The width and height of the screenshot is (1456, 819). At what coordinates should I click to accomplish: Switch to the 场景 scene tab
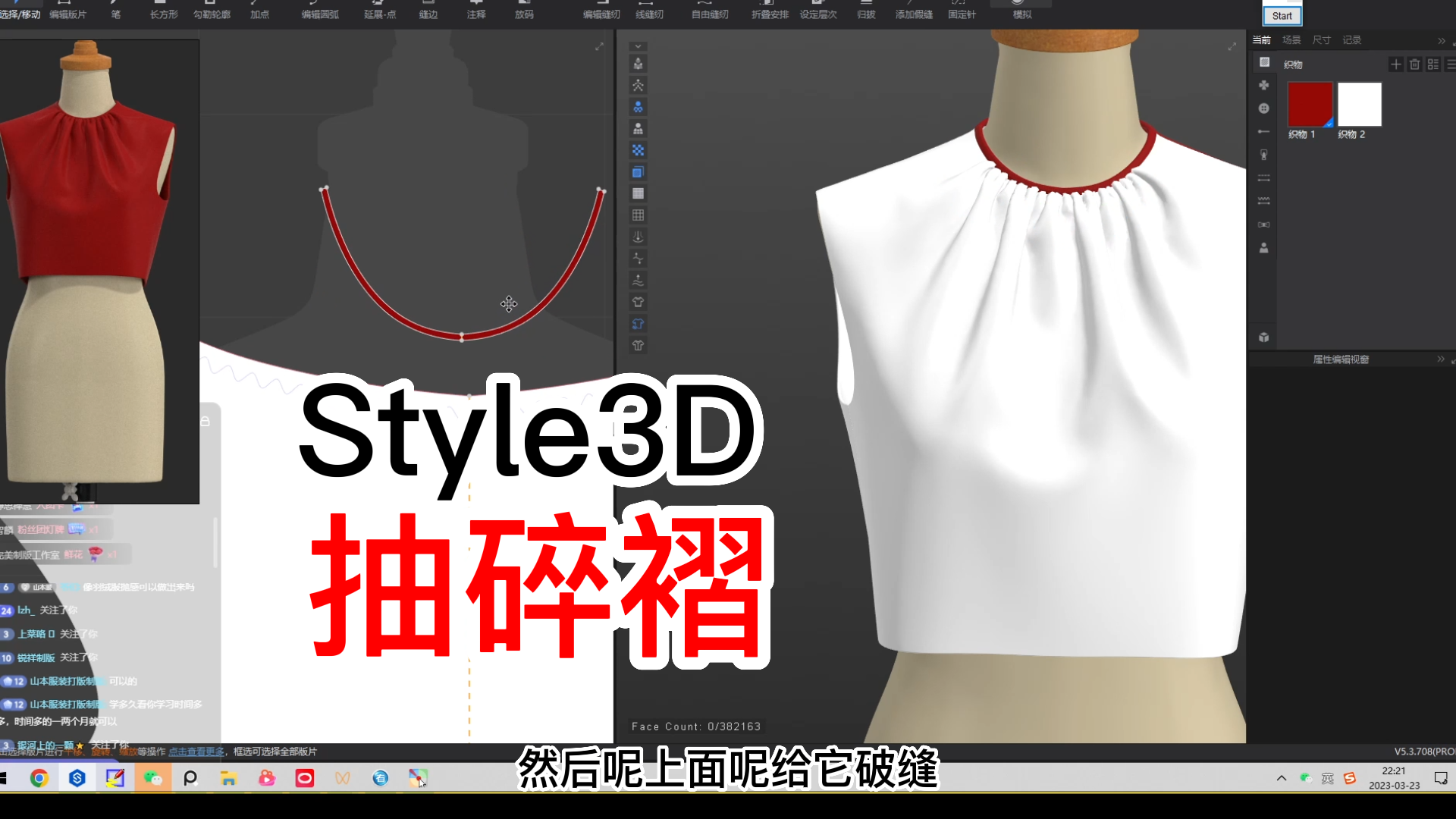(x=1291, y=40)
